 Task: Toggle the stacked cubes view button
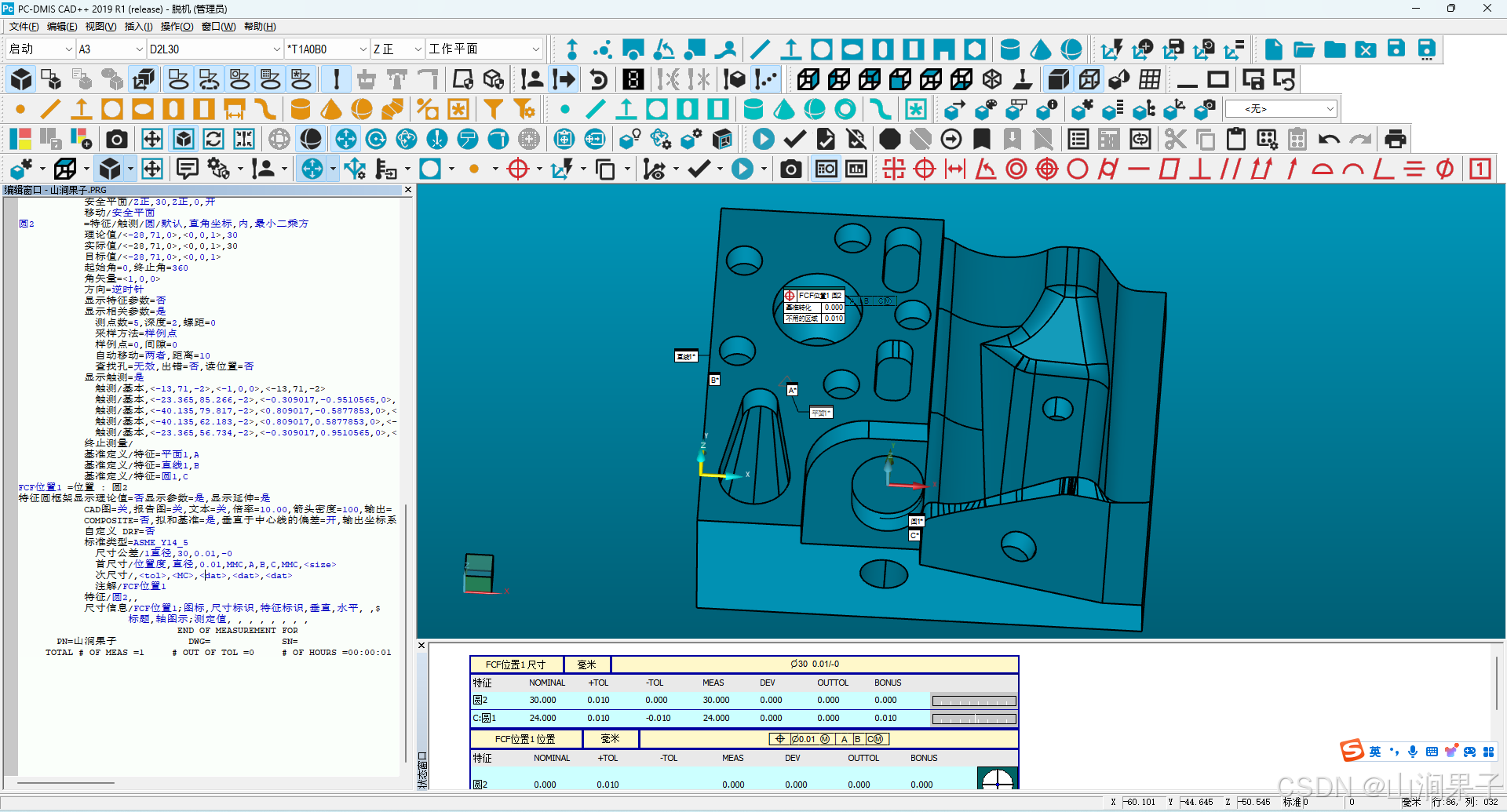144,79
